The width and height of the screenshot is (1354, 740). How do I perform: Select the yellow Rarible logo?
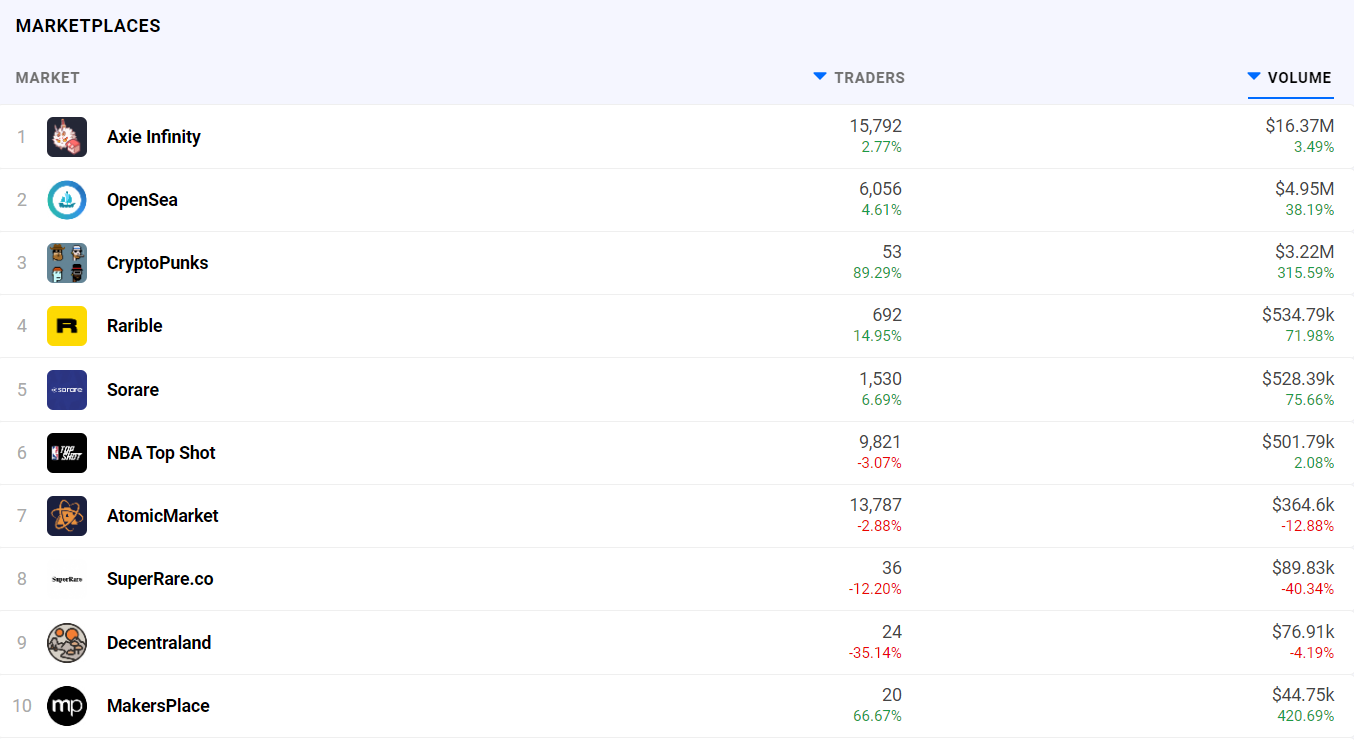click(x=67, y=326)
